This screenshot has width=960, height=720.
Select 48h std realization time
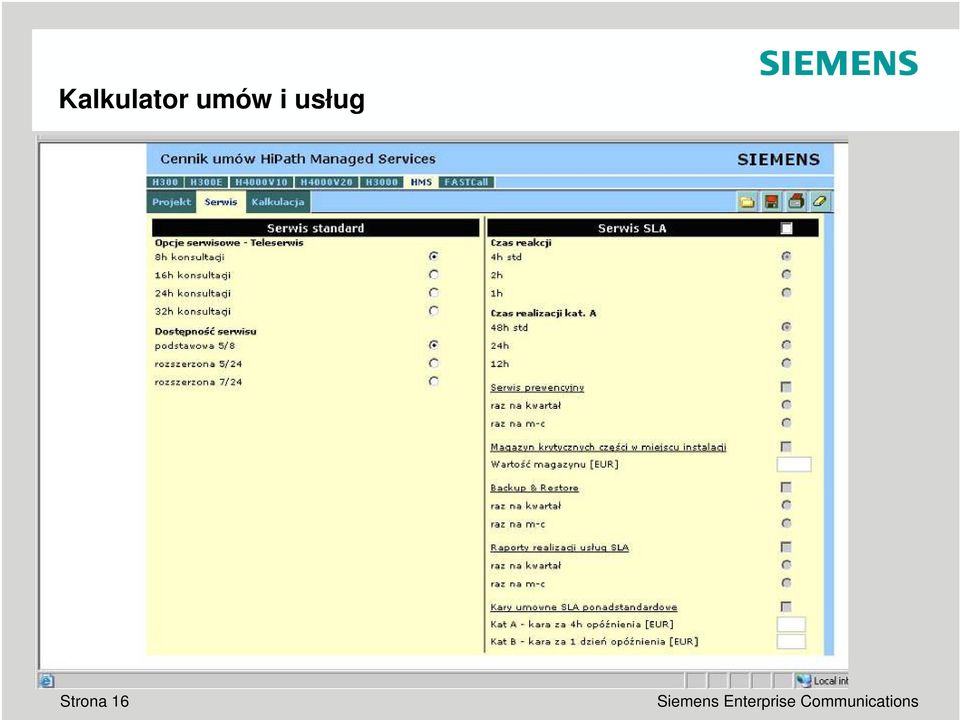(x=786, y=327)
